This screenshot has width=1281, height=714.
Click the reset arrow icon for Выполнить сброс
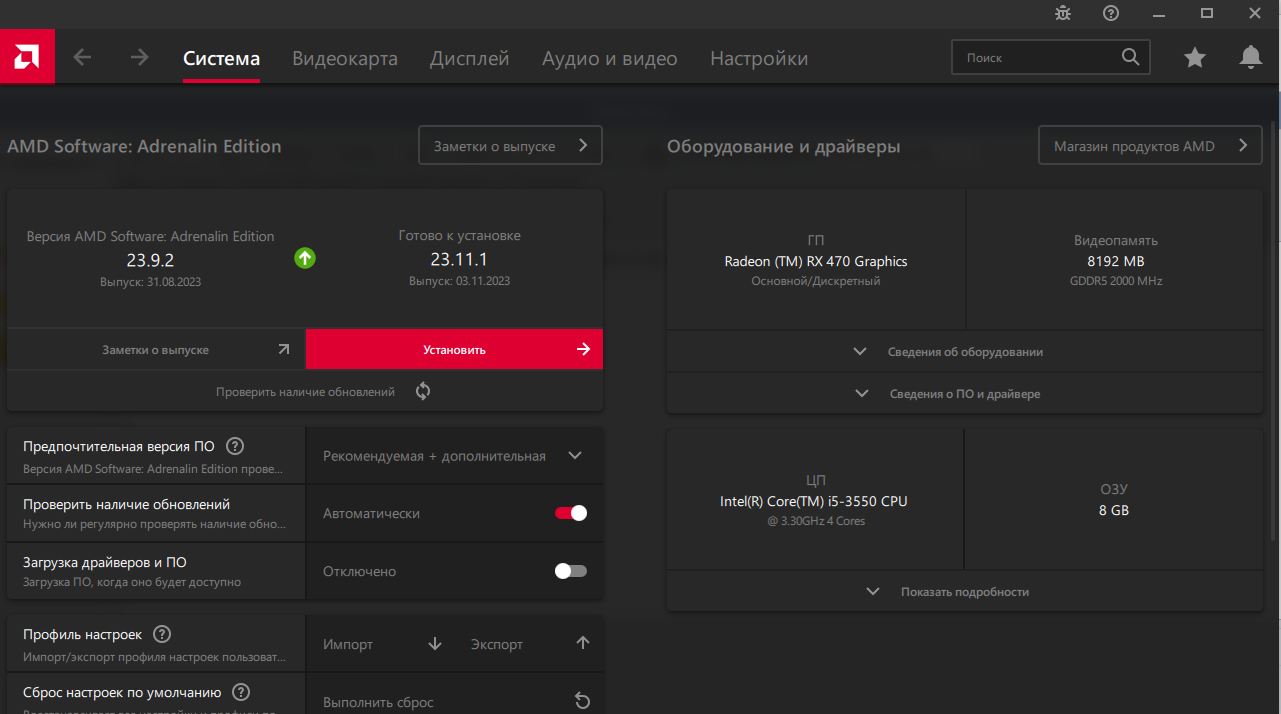(x=583, y=701)
